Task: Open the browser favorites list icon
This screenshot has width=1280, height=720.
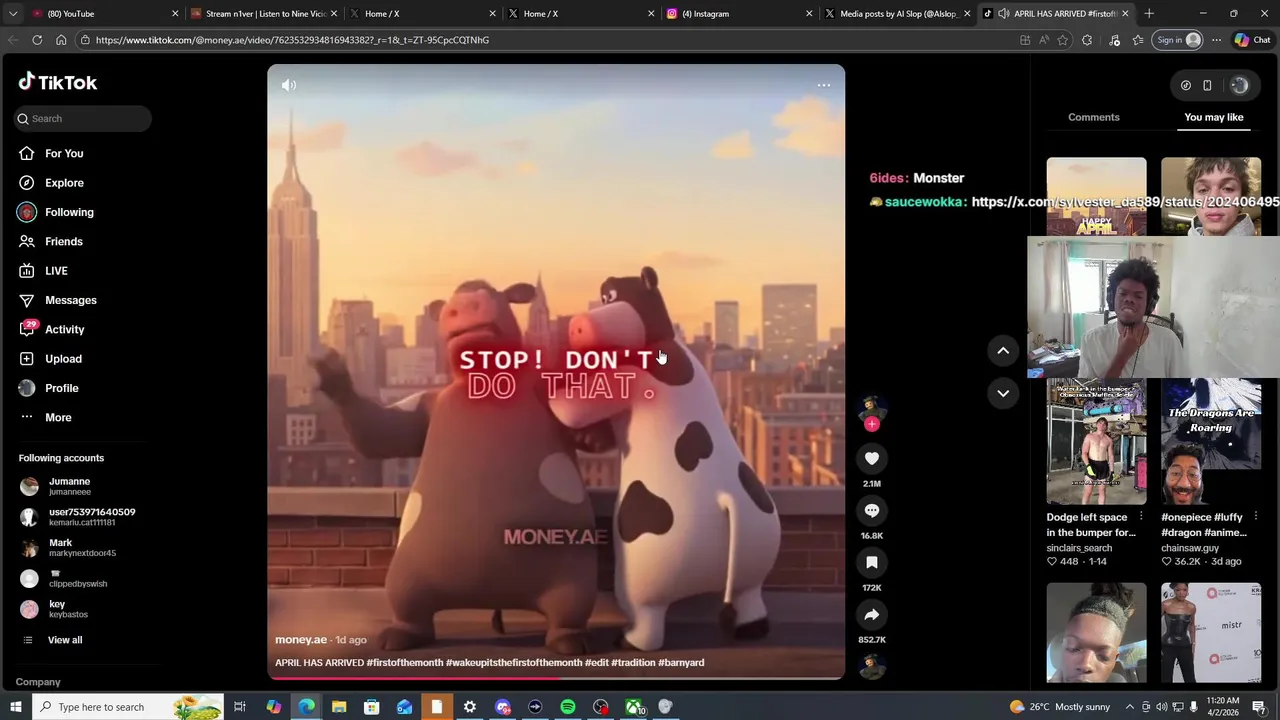Action: pyautogui.click(x=1138, y=40)
